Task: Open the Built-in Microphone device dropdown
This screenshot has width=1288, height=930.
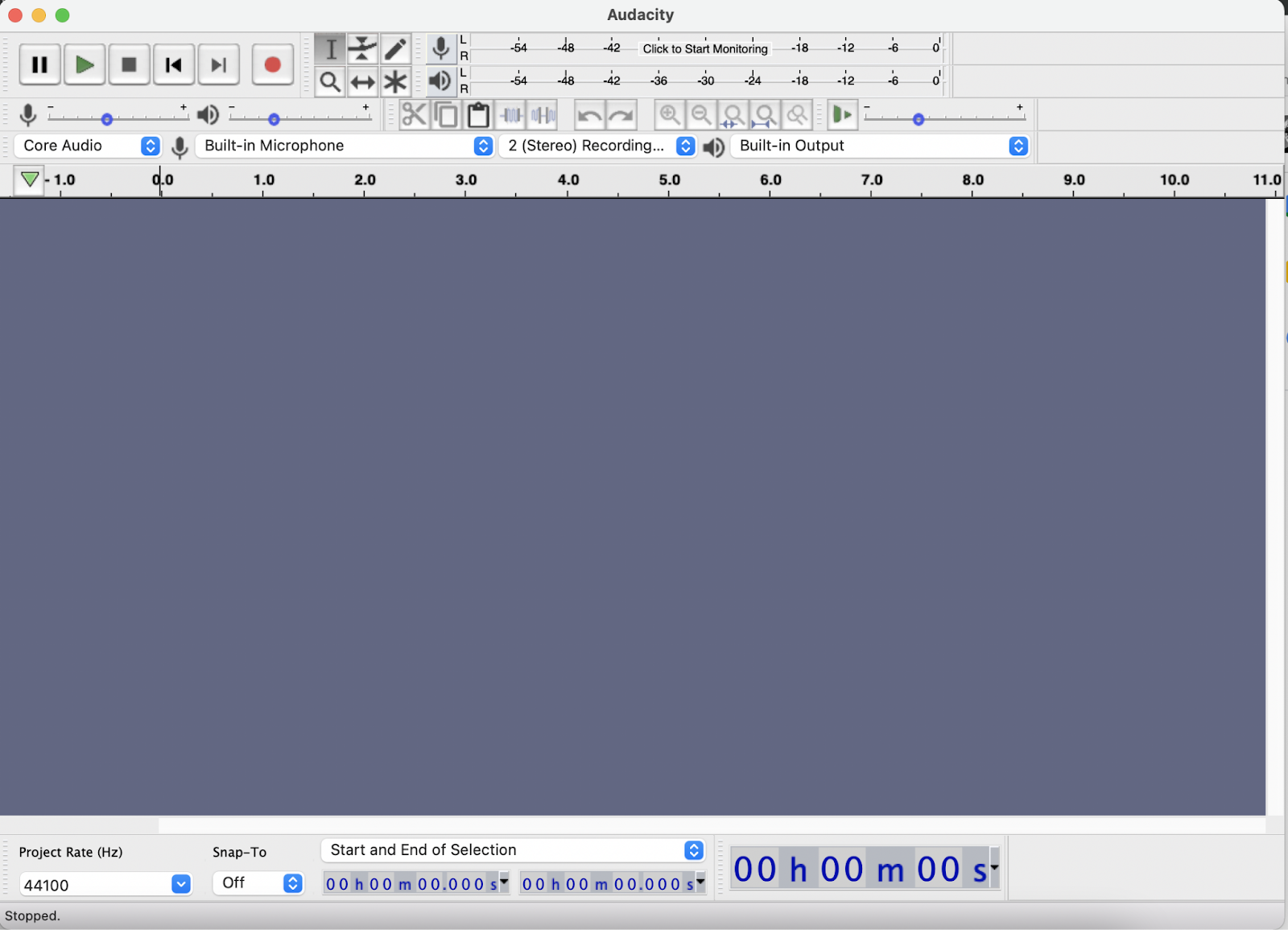Action: point(345,146)
